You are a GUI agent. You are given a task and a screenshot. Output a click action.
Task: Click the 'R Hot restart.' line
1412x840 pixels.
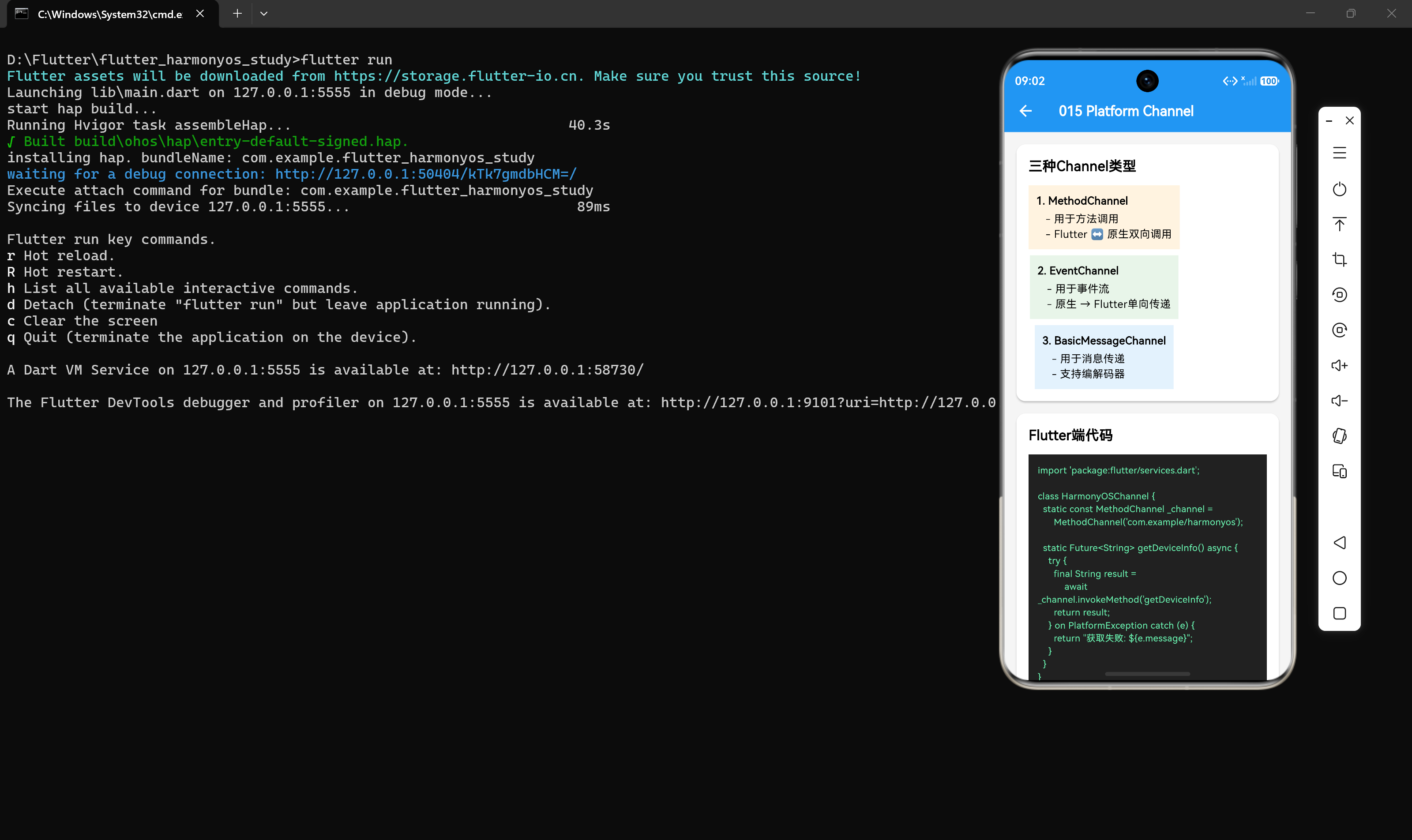tap(64, 272)
